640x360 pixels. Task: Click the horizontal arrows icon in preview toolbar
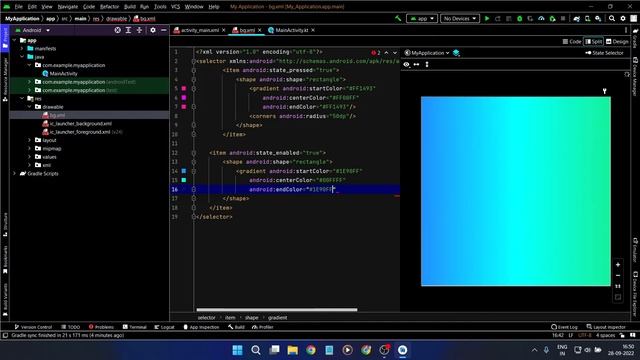(416, 64)
